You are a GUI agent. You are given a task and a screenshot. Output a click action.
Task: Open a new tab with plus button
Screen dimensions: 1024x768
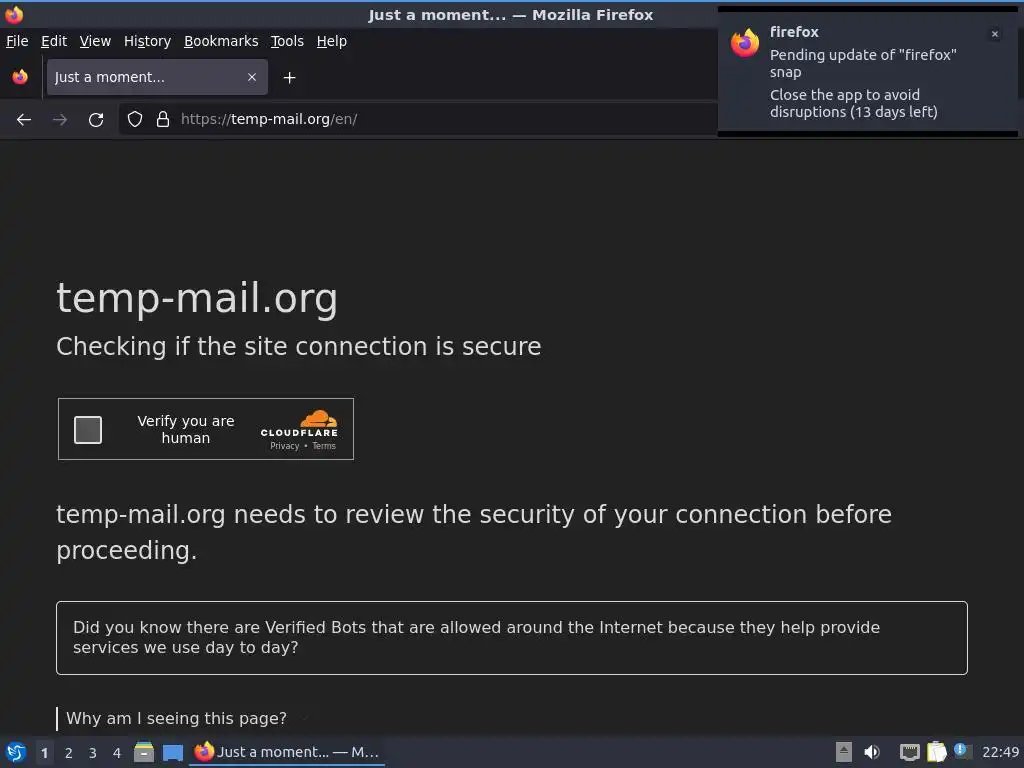coord(289,78)
